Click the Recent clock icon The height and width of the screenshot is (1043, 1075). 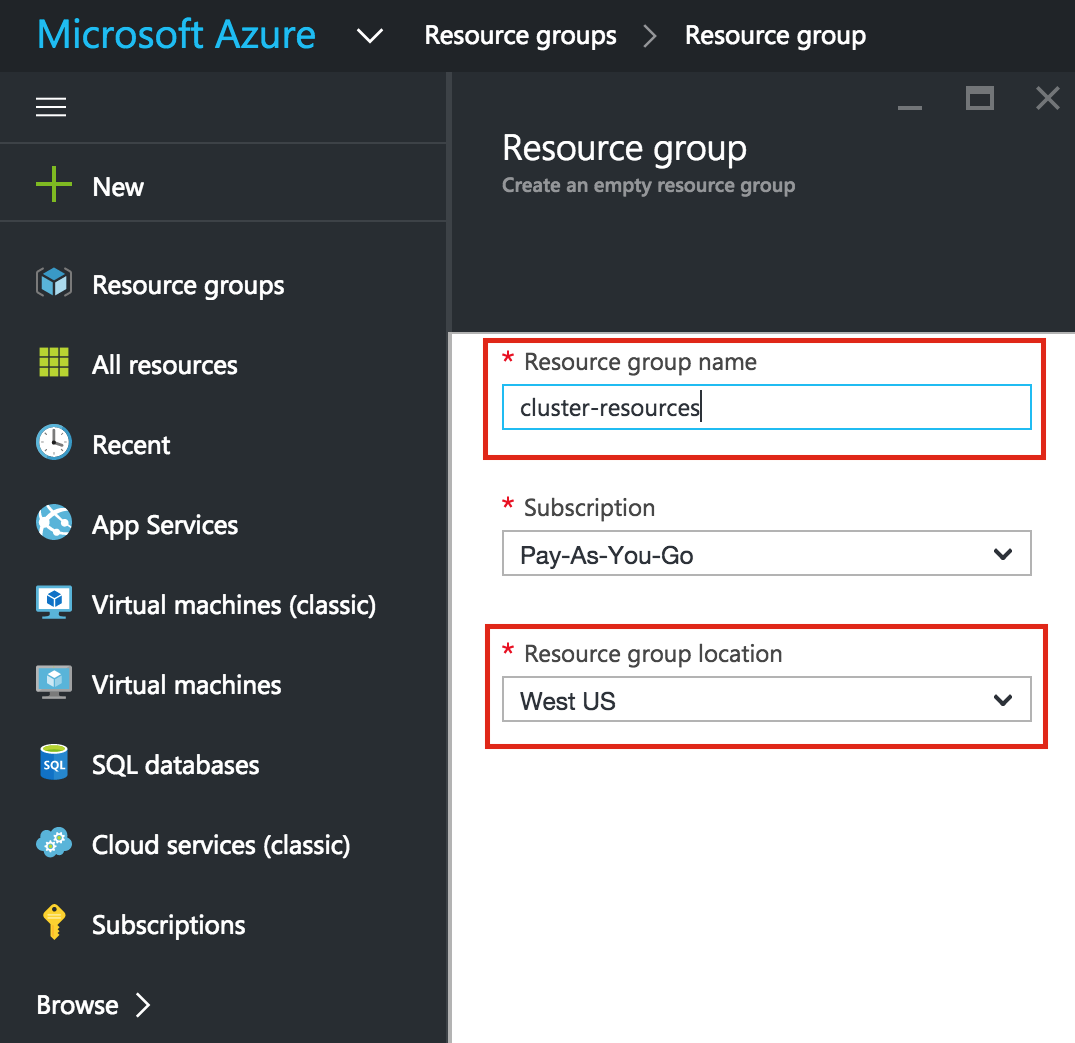coord(53,442)
